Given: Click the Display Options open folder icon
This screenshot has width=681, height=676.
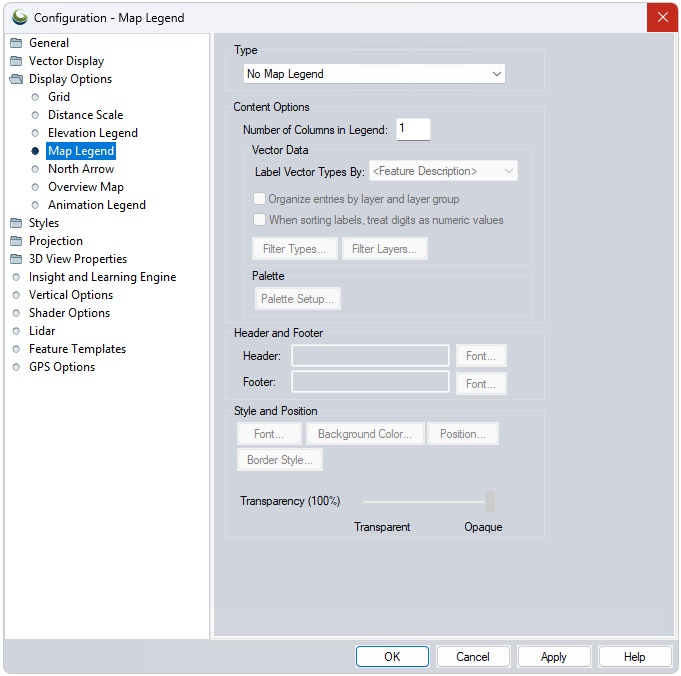Looking at the screenshot, I should pyautogui.click(x=16, y=79).
